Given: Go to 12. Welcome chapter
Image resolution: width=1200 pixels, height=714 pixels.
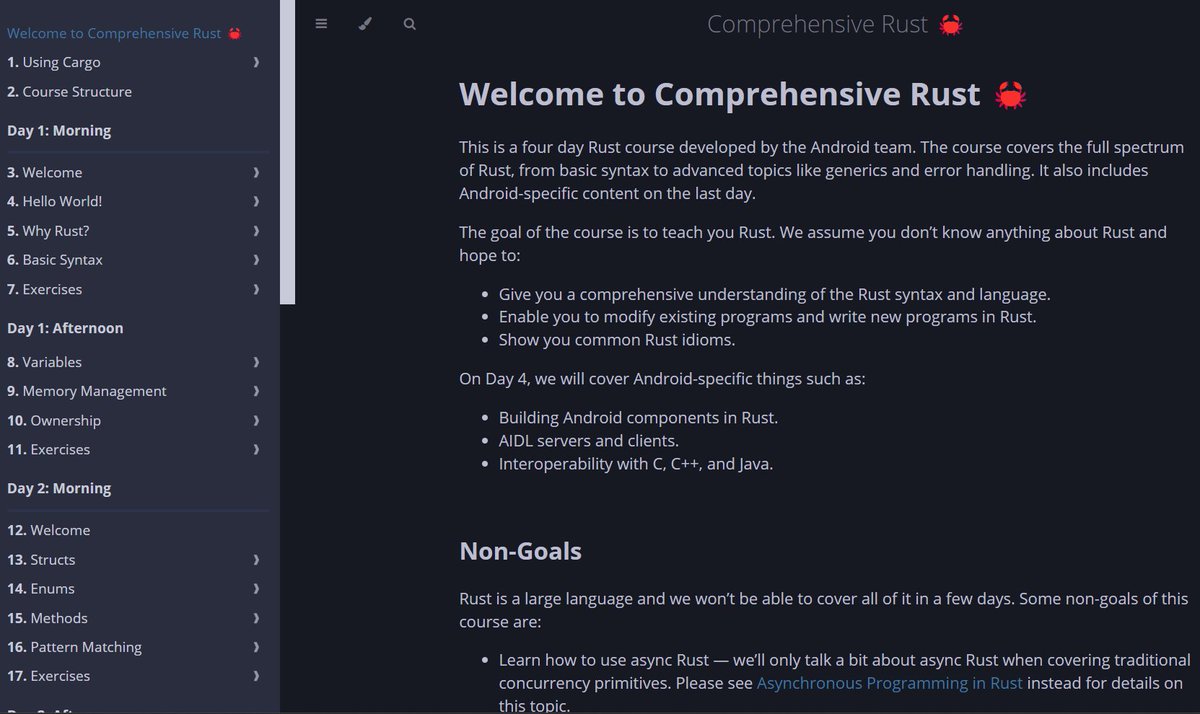Looking at the screenshot, I should pos(49,530).
